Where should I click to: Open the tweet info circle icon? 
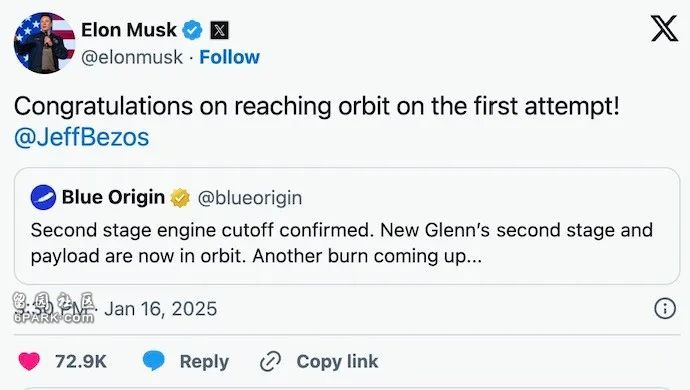(x=664, y=308)
